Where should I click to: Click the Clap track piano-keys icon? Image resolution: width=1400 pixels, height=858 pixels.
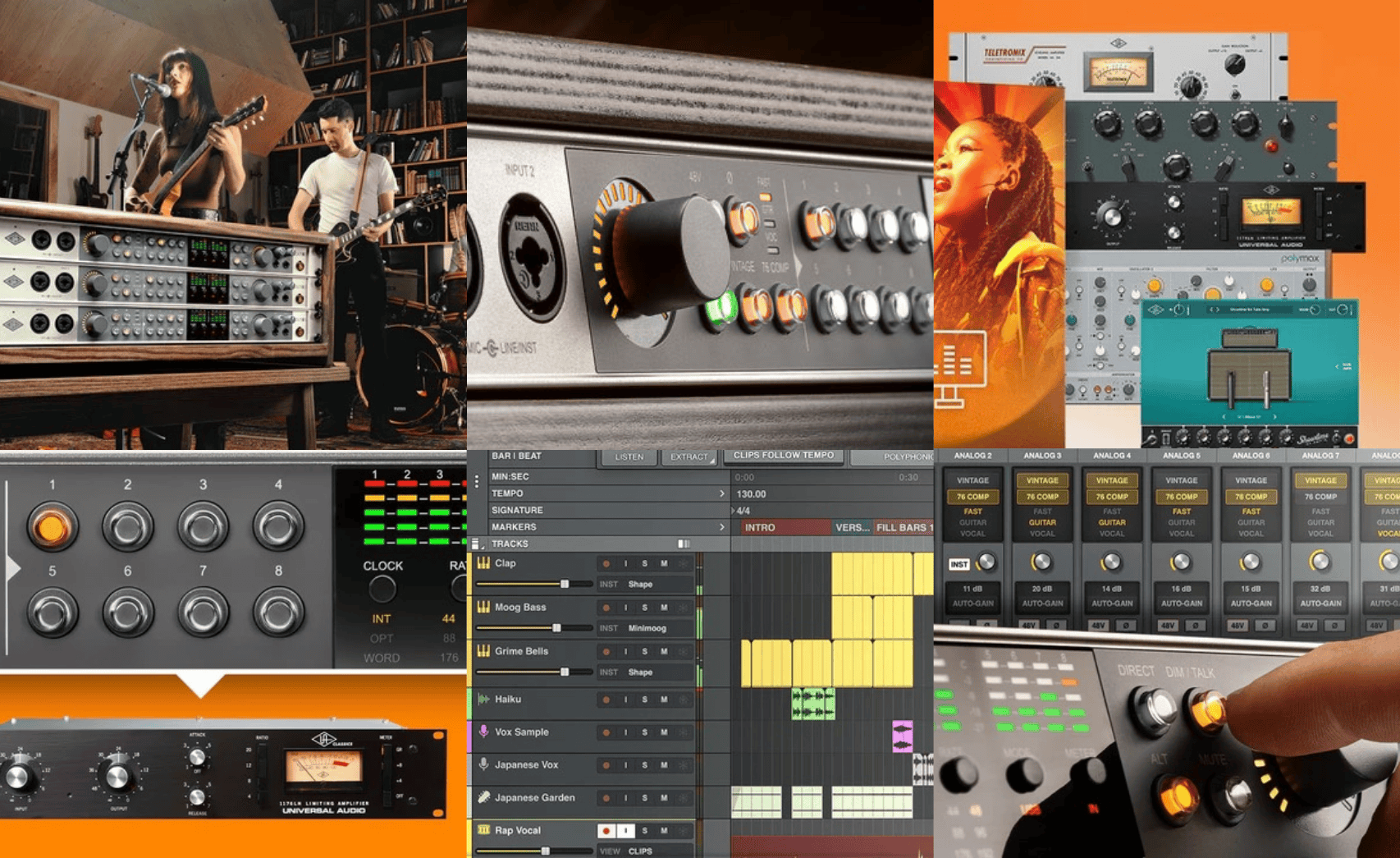[483, 563]
